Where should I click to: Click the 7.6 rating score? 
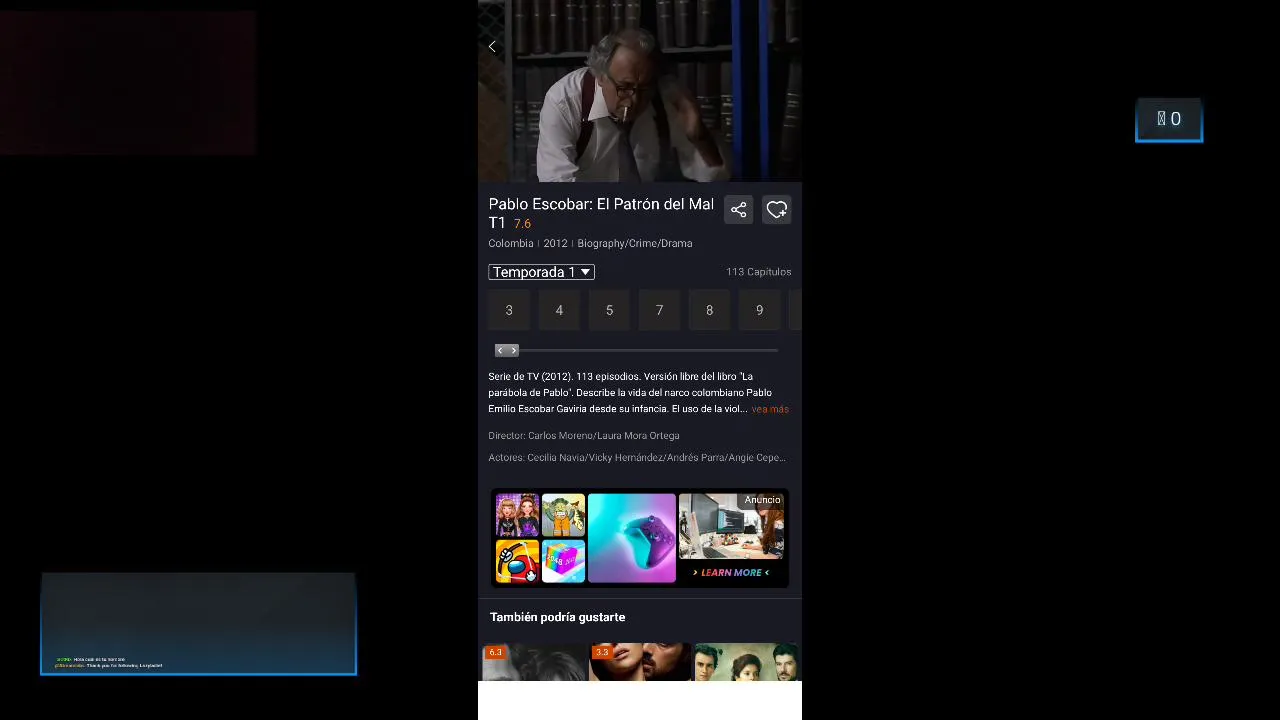point(522,224)
